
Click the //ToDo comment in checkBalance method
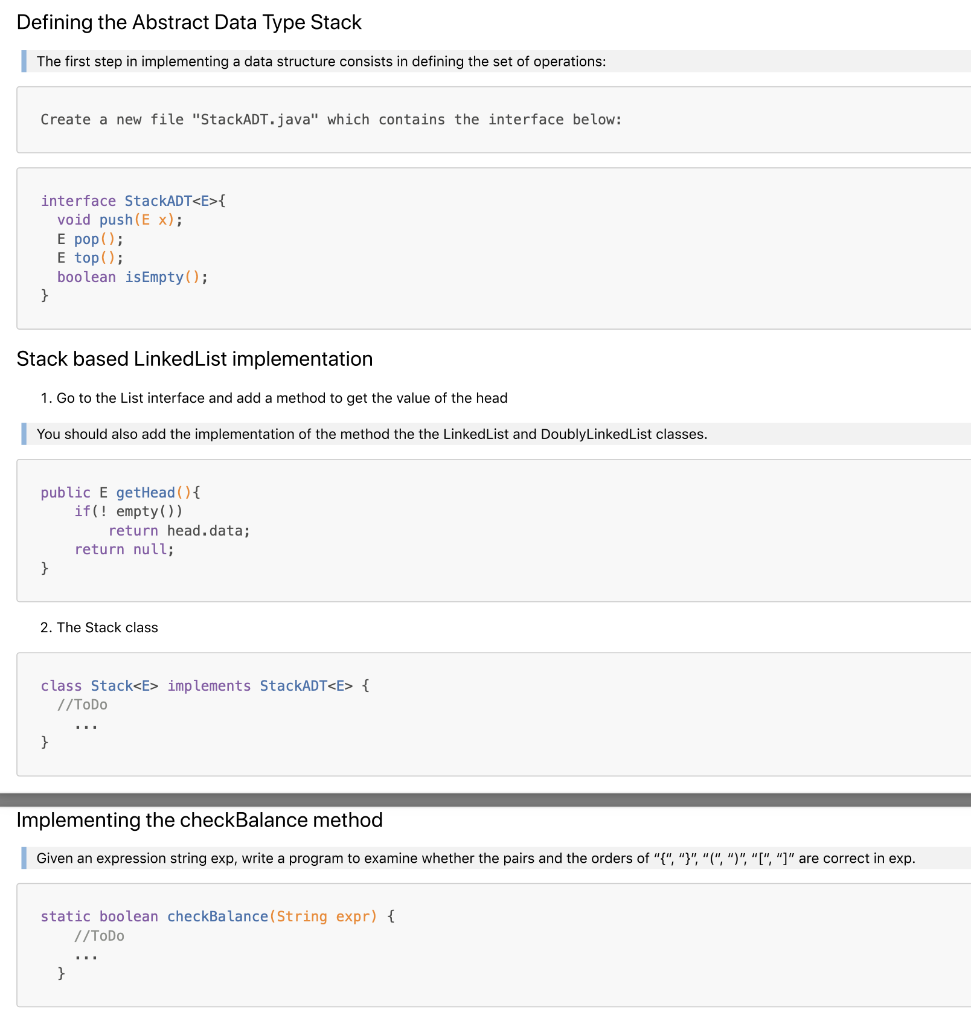click(99, 936)
